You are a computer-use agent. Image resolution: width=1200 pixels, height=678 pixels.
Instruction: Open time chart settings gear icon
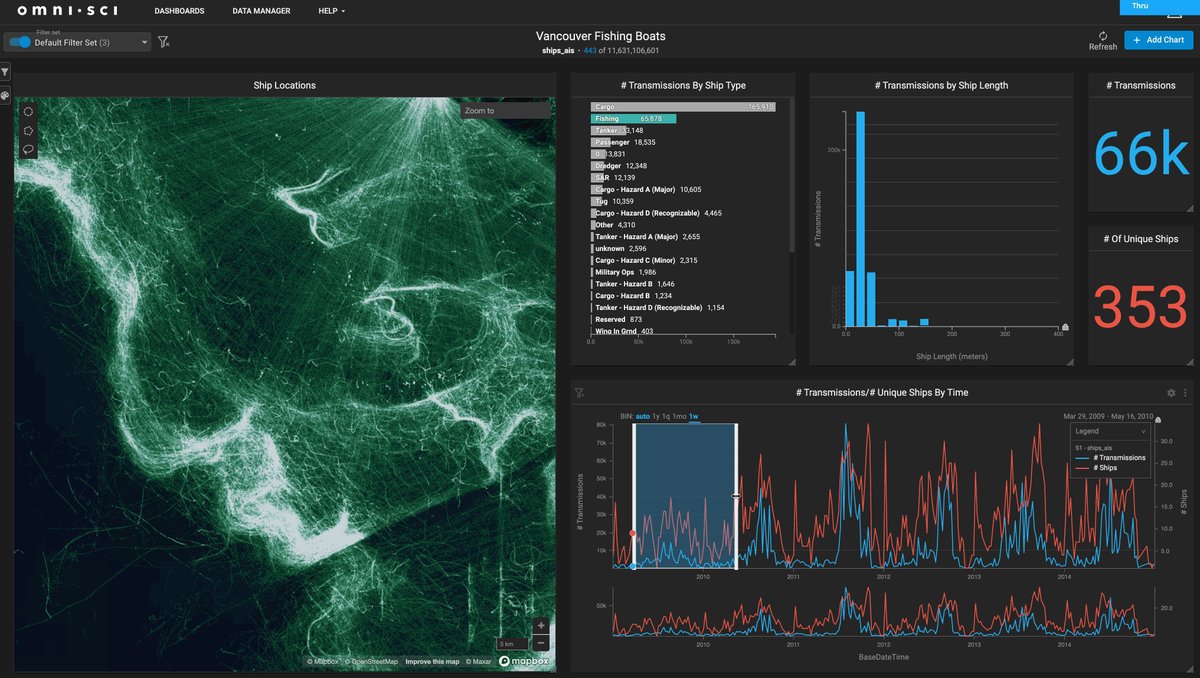pyautogui.click(x=1171, y=393)
